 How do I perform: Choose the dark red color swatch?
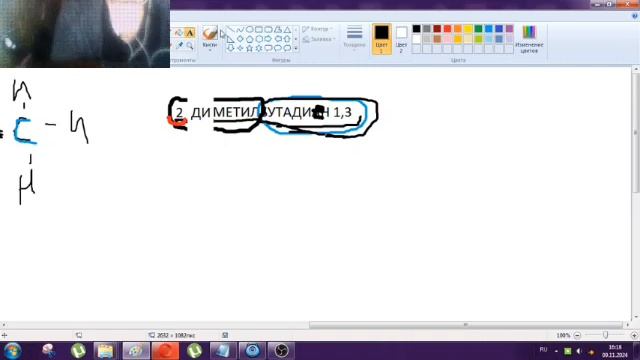[x=437, y=29]
